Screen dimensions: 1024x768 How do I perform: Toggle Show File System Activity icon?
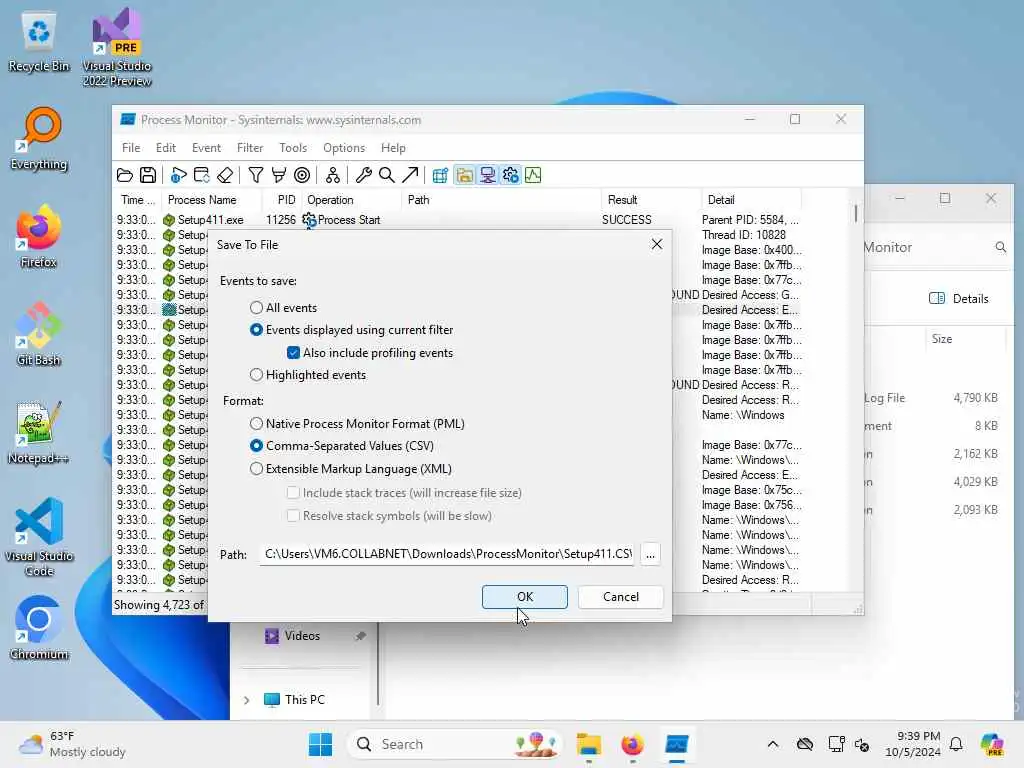point(464,175)
